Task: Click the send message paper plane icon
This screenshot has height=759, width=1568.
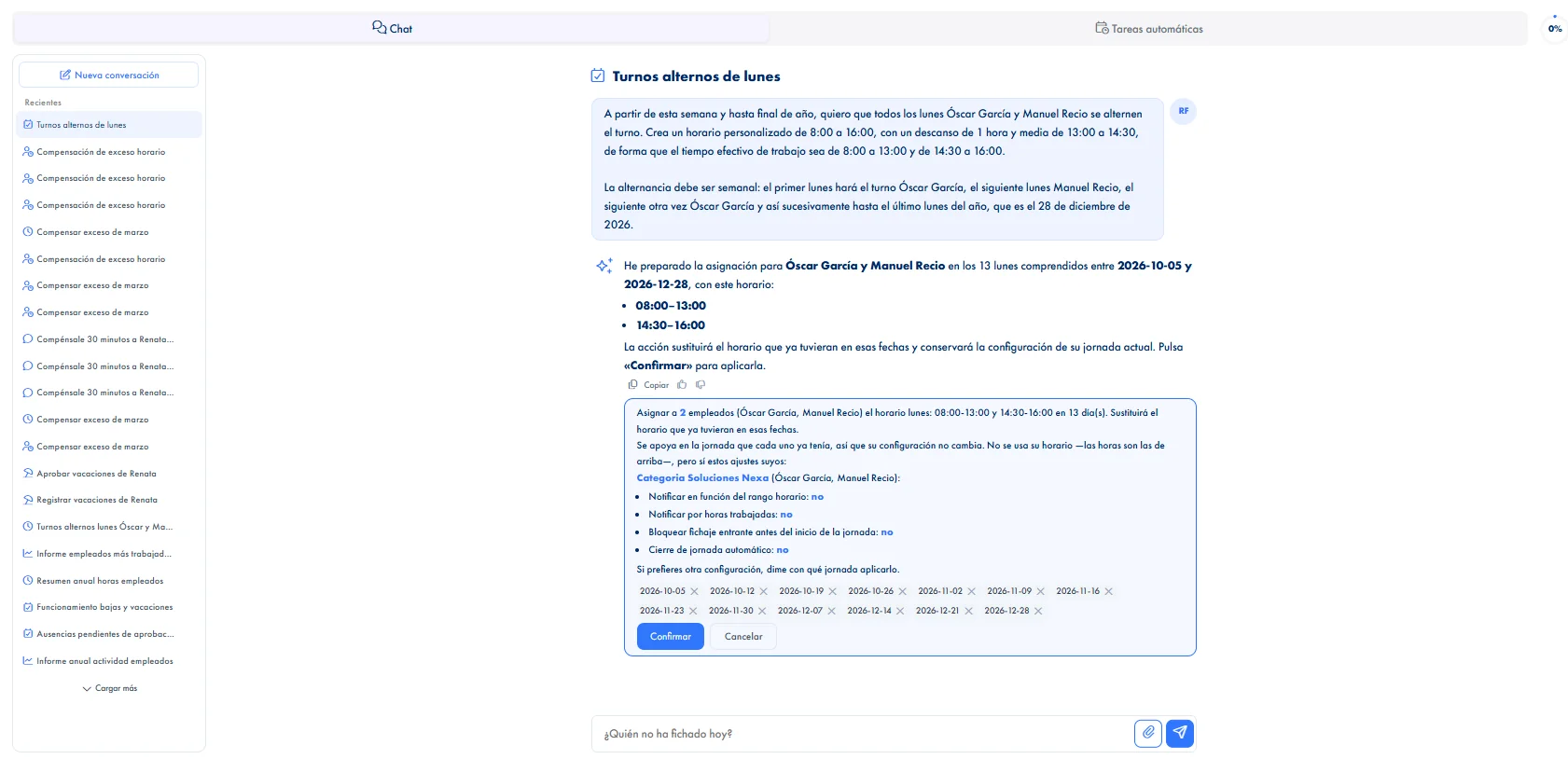Action: coord(1180,733)
